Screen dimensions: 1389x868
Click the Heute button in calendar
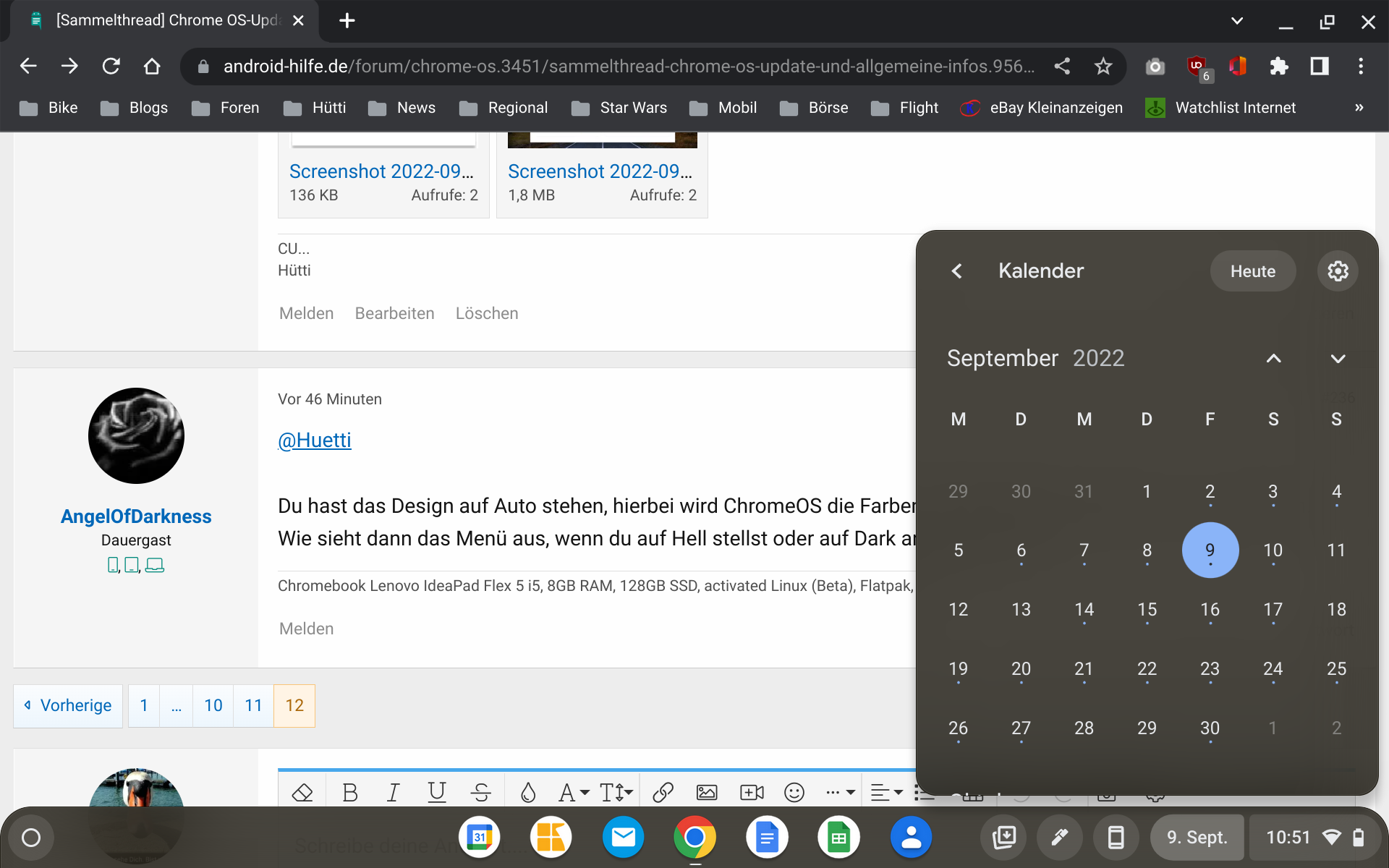tap(1252, 271)
